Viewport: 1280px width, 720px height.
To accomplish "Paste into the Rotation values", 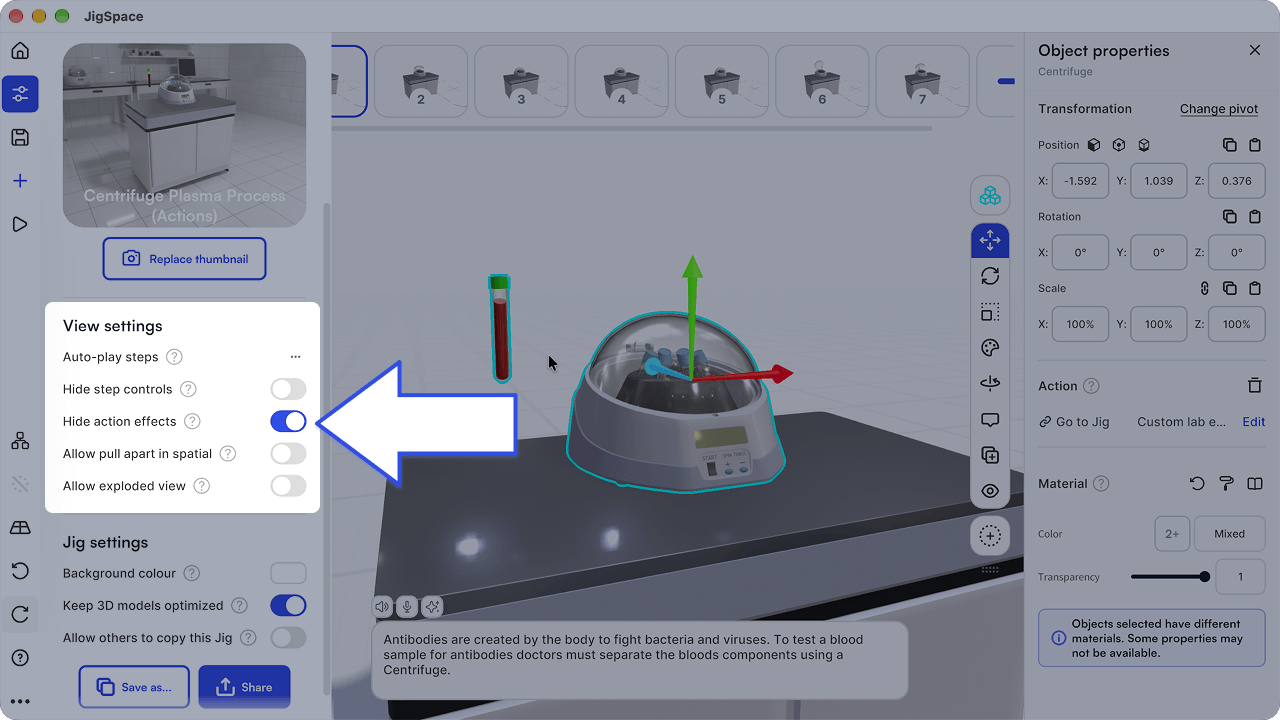I will [1255, 217].
